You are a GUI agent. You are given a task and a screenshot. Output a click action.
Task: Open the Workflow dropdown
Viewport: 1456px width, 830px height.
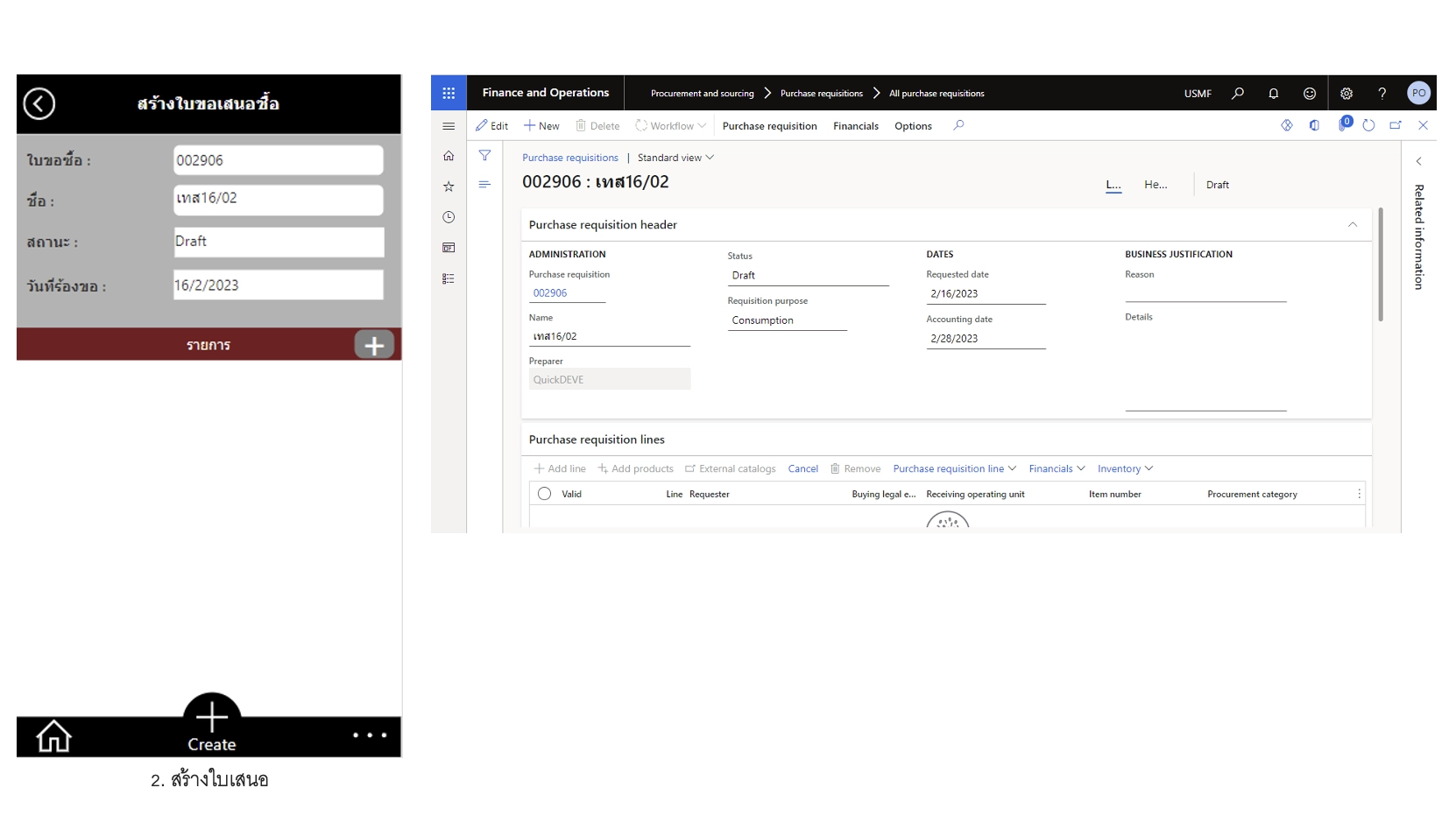click(671, 126)
